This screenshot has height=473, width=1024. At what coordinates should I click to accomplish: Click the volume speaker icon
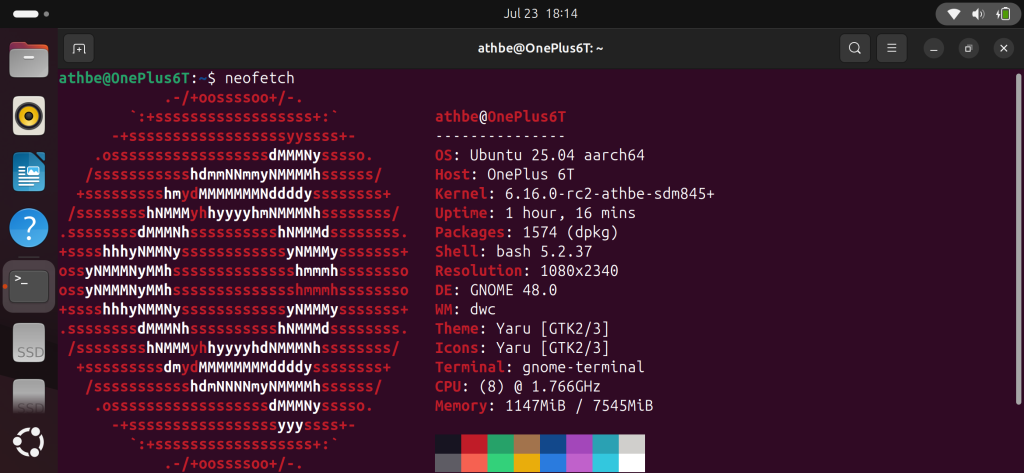(x=979, y=15)
